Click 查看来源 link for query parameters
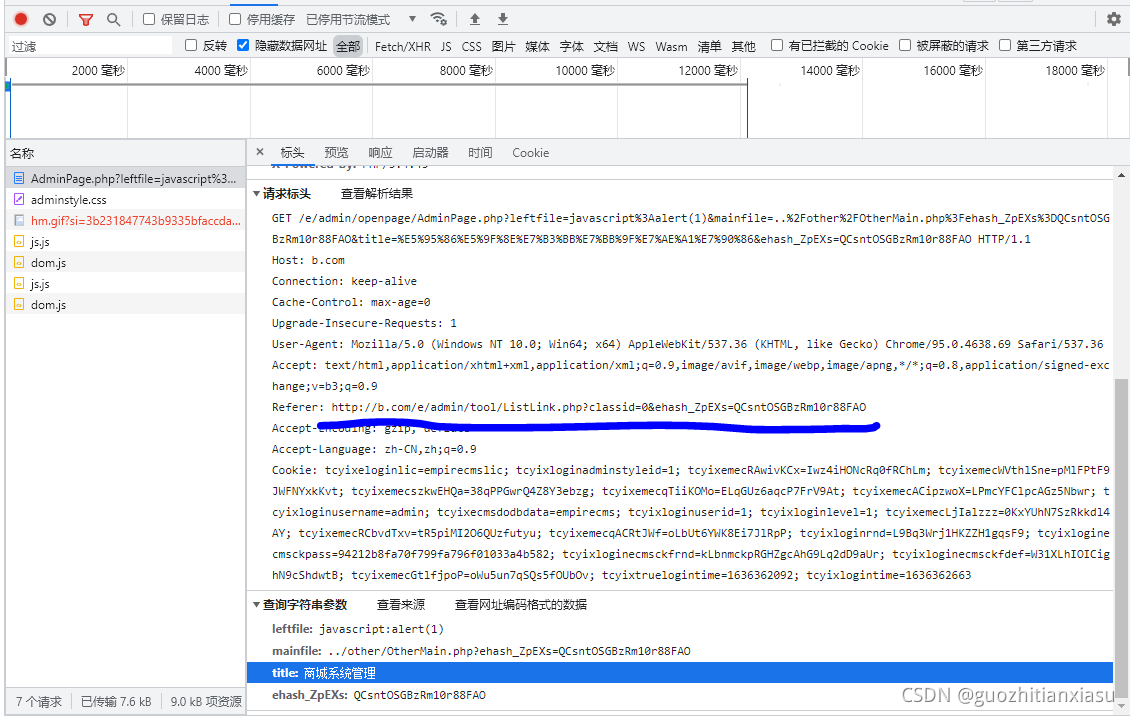Screen dimensions: 1130x716 (x=401, y=604)
